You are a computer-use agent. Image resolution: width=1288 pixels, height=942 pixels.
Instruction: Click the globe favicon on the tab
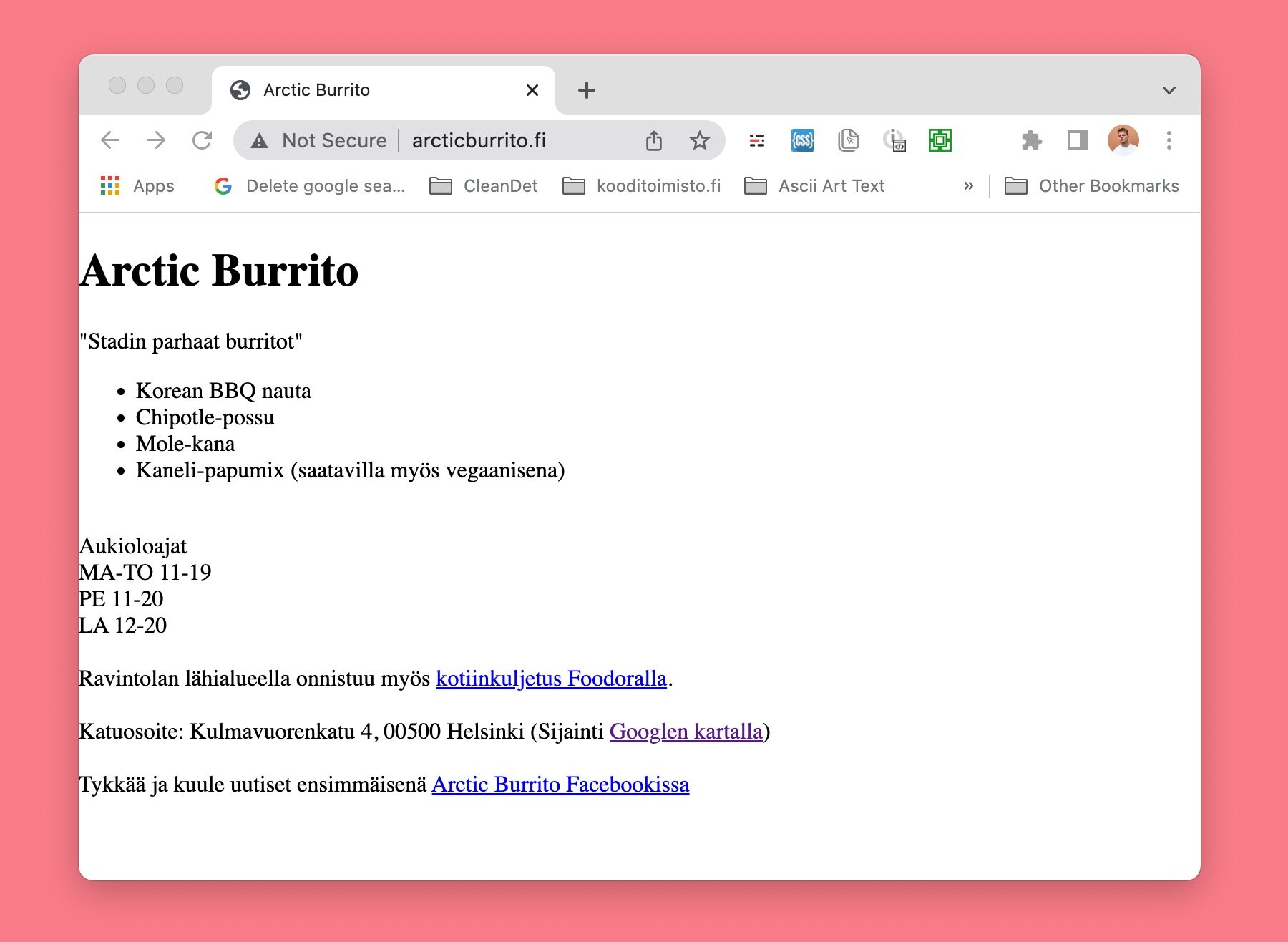[240, 90]
